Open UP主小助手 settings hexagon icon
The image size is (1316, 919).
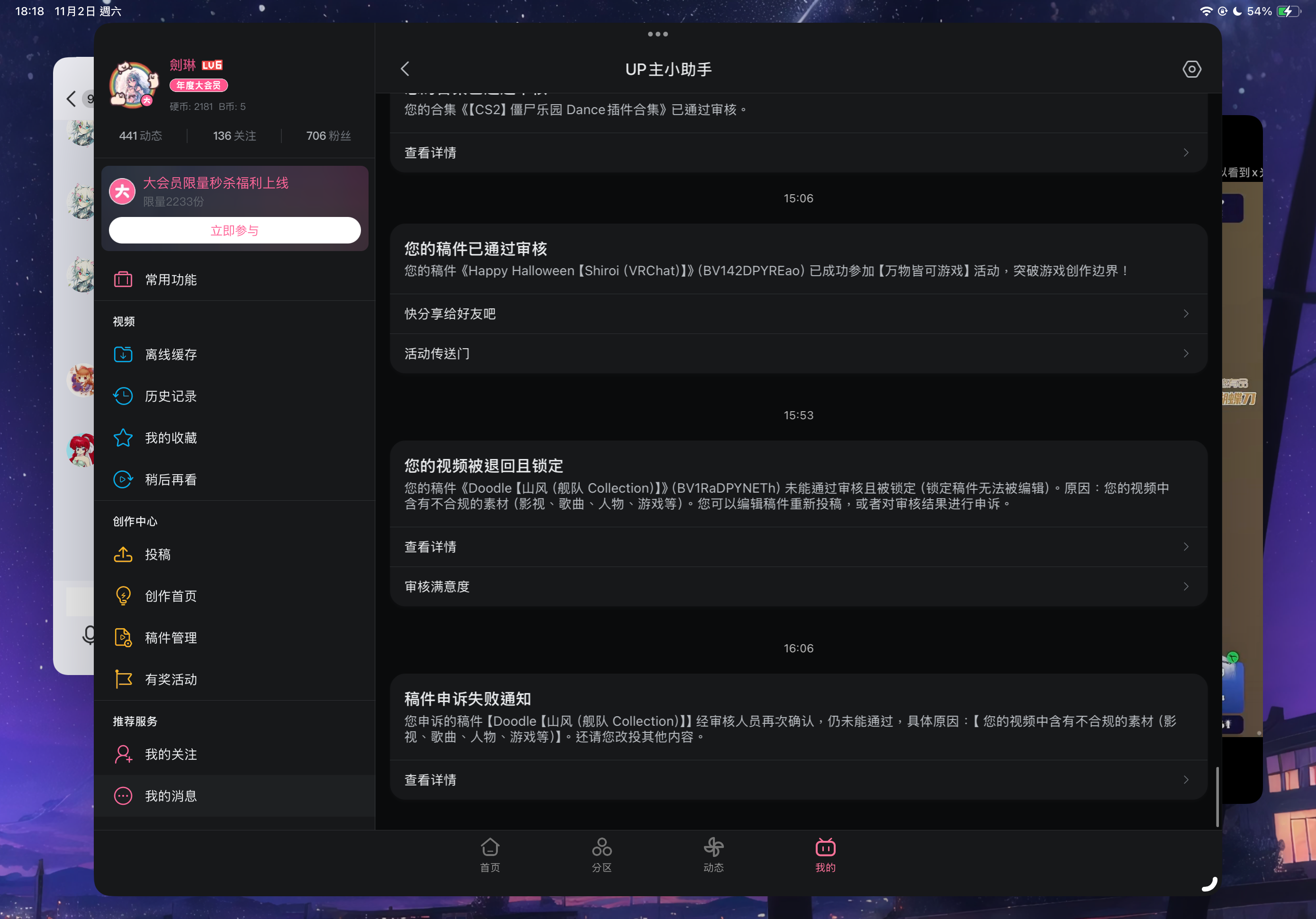pyautogui.click(x=1191, y=69)
